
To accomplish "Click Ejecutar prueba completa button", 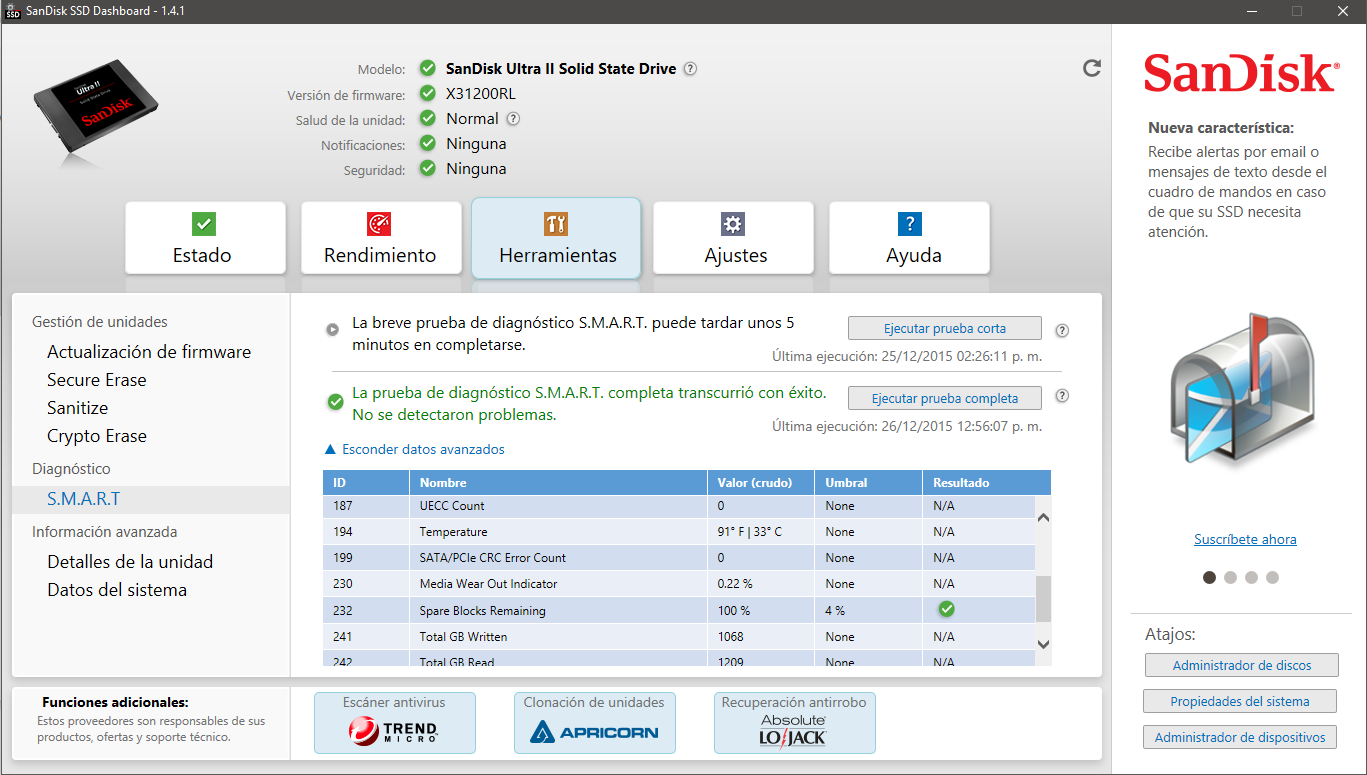I will 945,398.
